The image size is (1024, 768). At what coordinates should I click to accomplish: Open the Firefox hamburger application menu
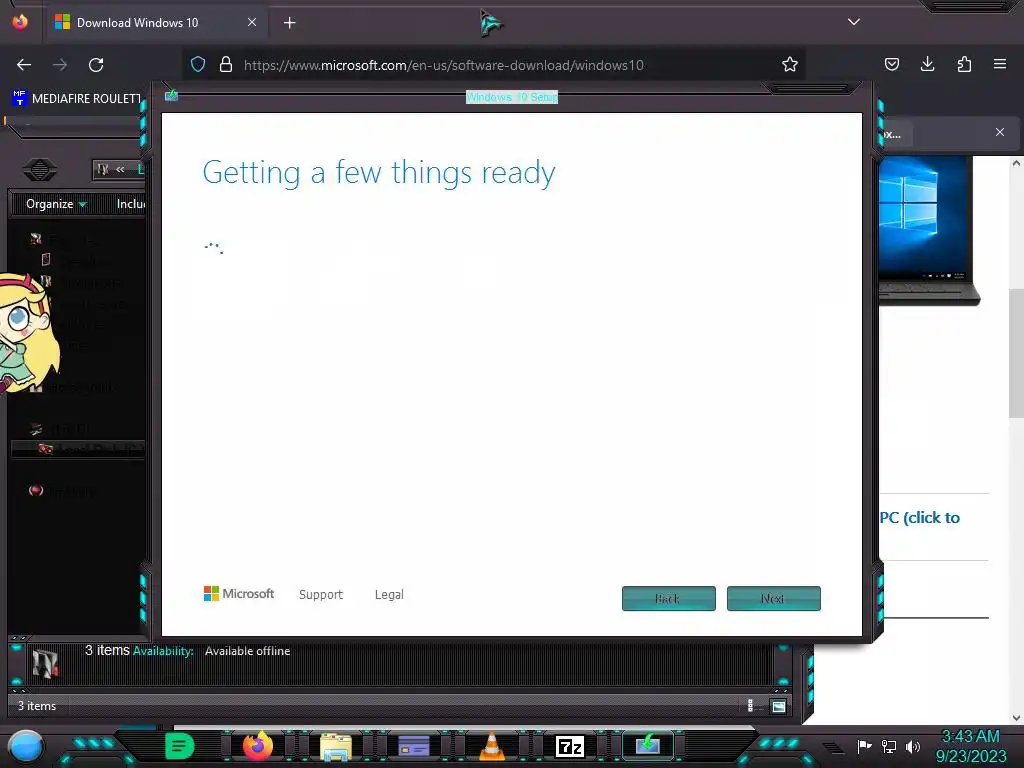1000,64
